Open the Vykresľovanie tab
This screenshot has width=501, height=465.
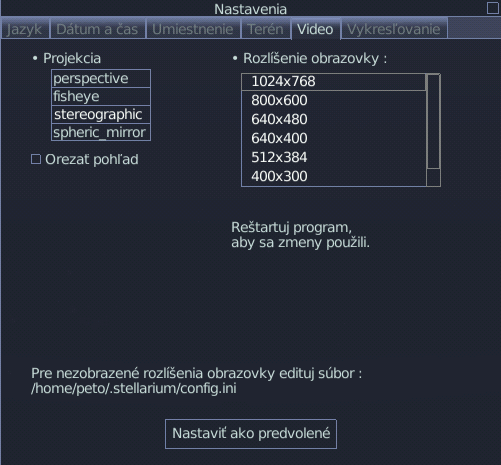tap(394, 29)
